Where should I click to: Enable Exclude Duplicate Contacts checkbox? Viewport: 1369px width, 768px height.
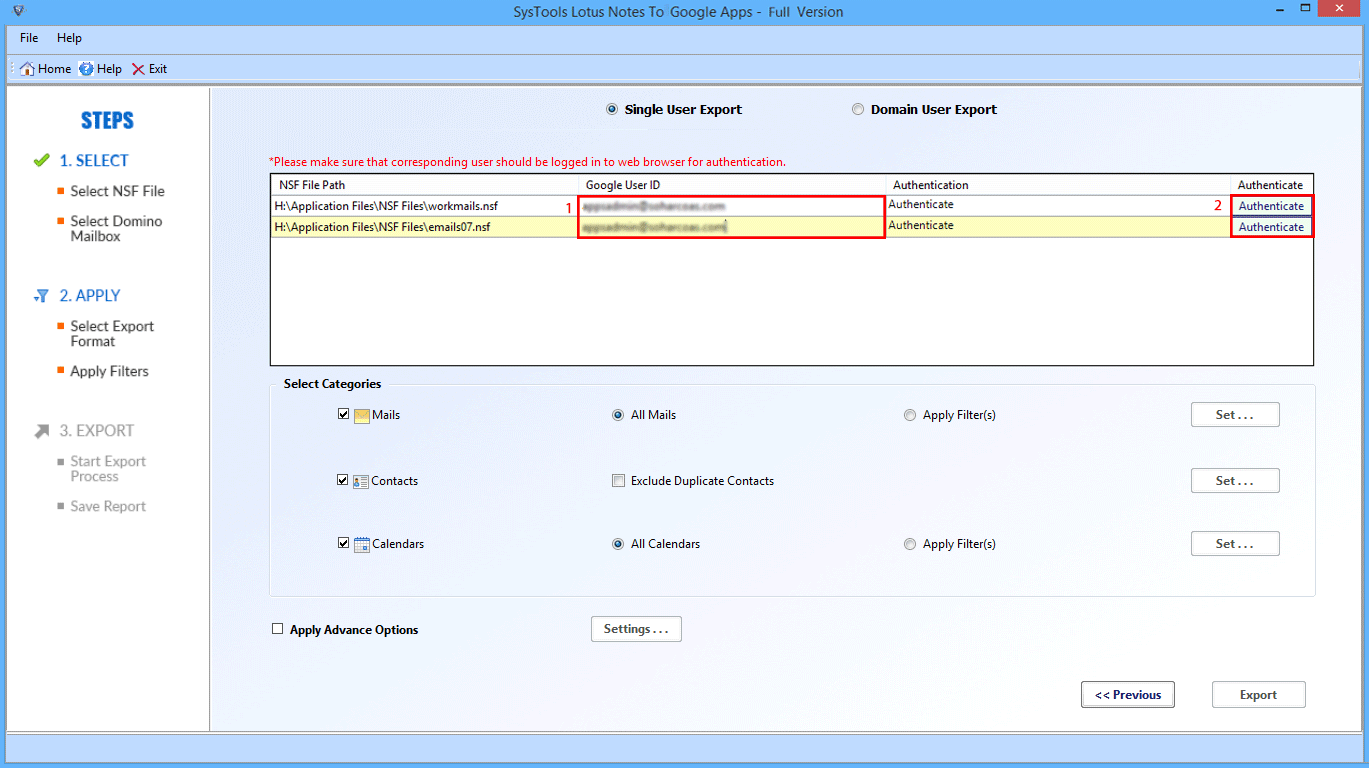point(618,481)
